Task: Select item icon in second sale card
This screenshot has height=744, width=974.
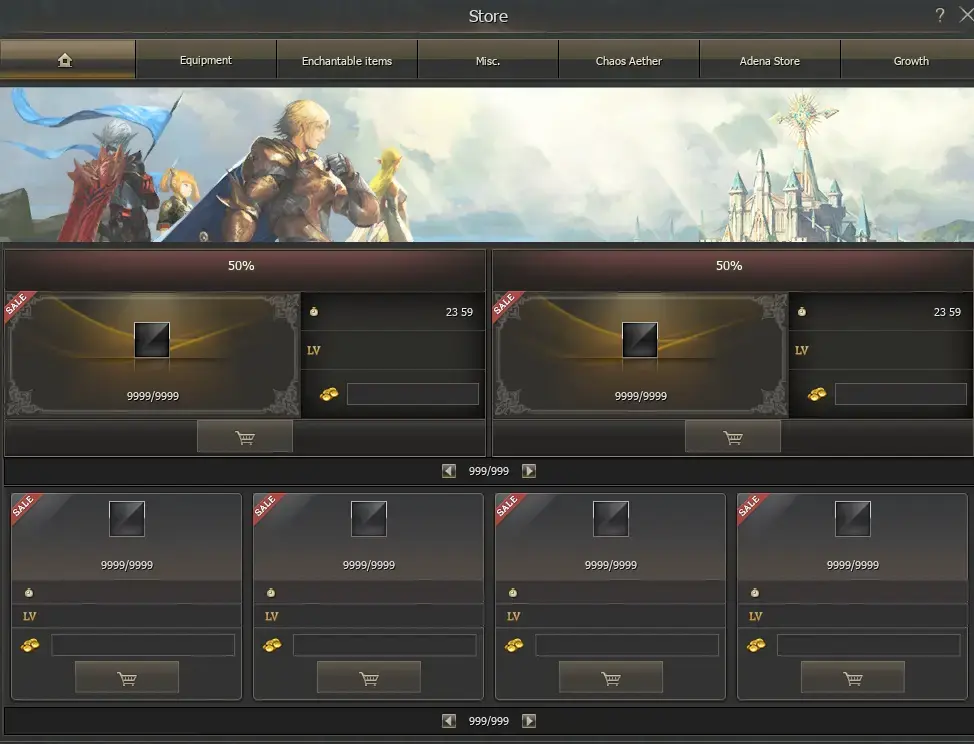Action: [x=369, y=519]
